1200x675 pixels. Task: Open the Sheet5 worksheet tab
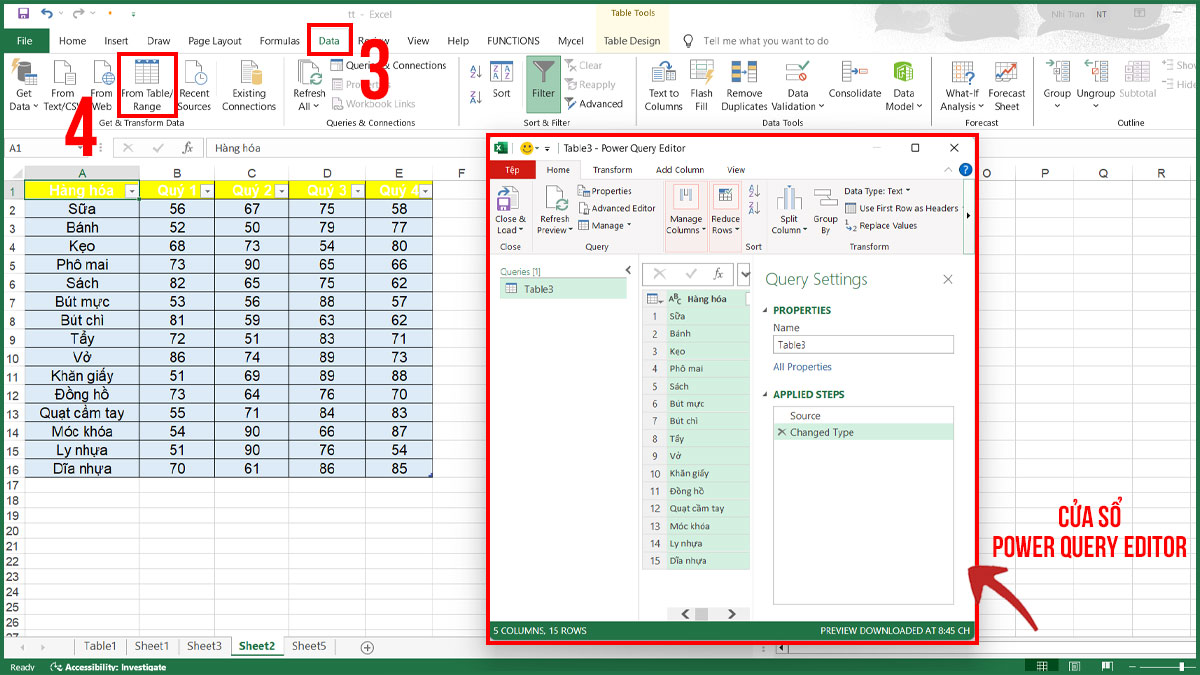[x=308, y=646]
